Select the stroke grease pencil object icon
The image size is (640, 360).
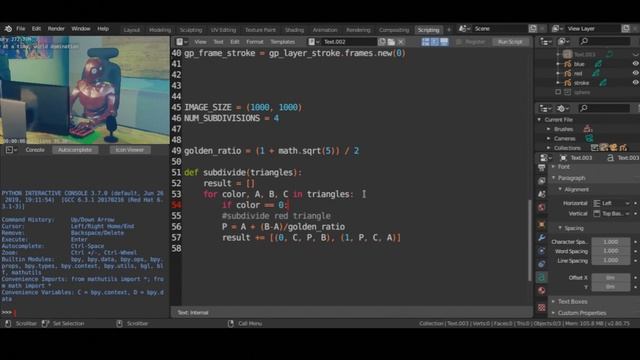568,82
